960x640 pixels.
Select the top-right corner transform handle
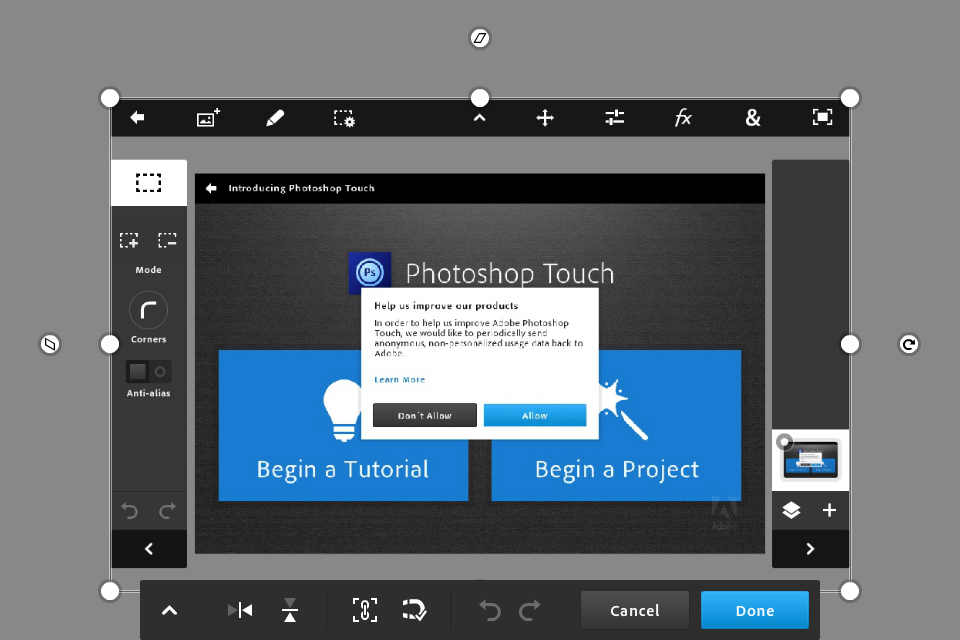click(x=850, y=98)
